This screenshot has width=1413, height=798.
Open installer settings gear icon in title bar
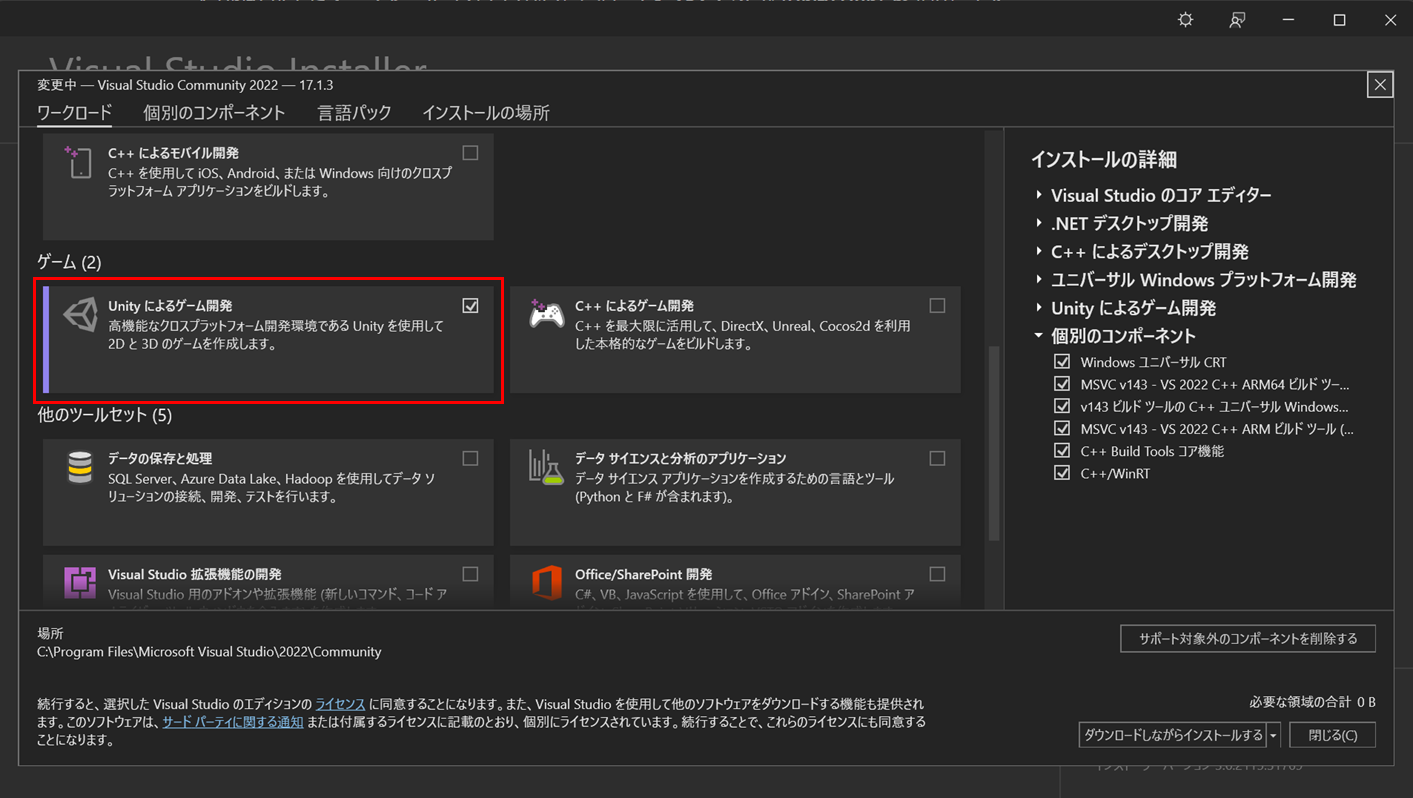click(1186, 20)
